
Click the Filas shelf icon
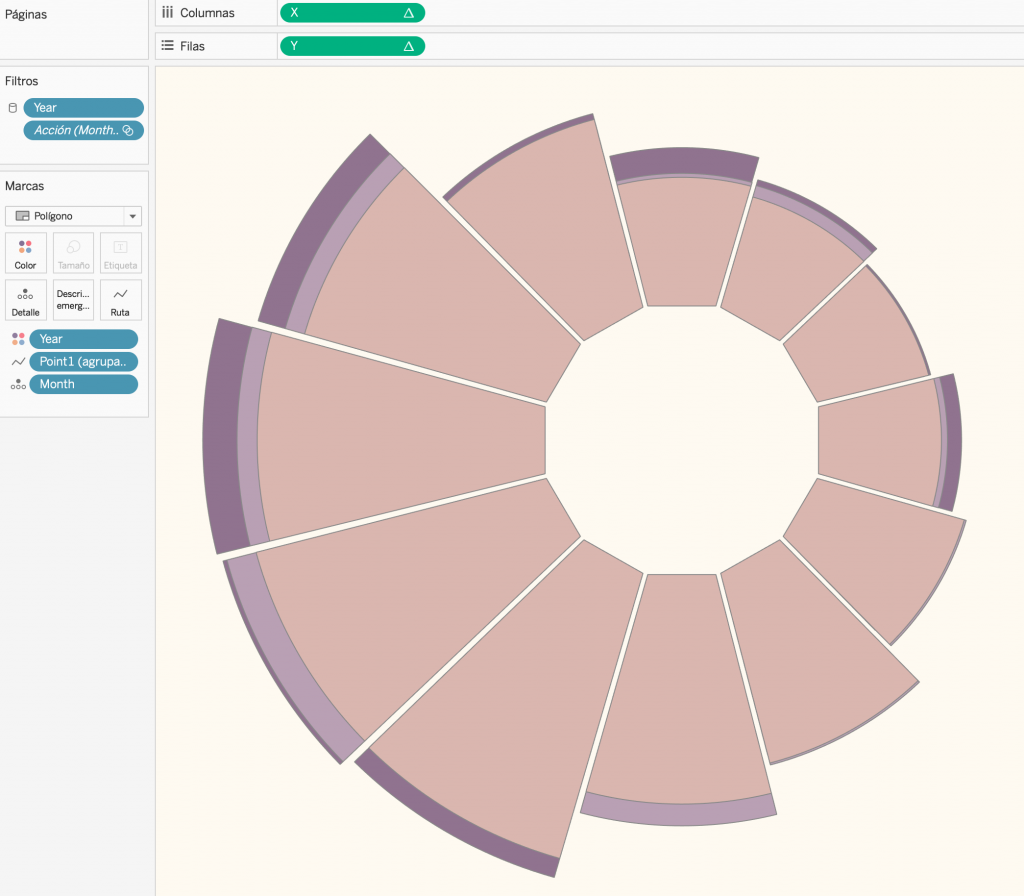(168, 46)
